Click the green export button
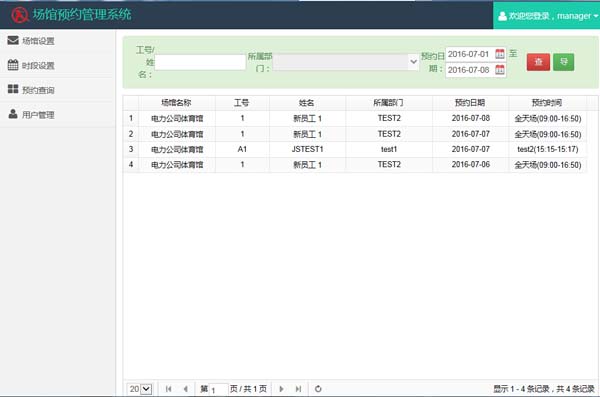600x397 pixels. (563, 62)
